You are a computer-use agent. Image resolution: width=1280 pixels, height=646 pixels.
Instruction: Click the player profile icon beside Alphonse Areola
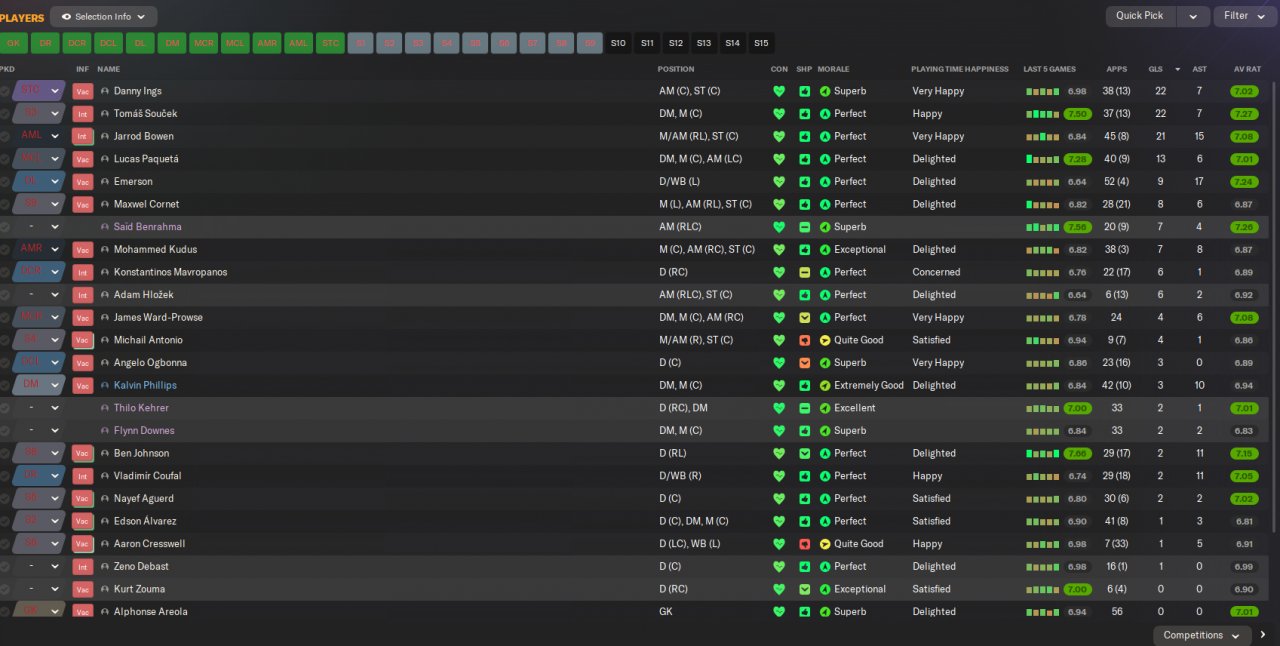coord(105,611)
